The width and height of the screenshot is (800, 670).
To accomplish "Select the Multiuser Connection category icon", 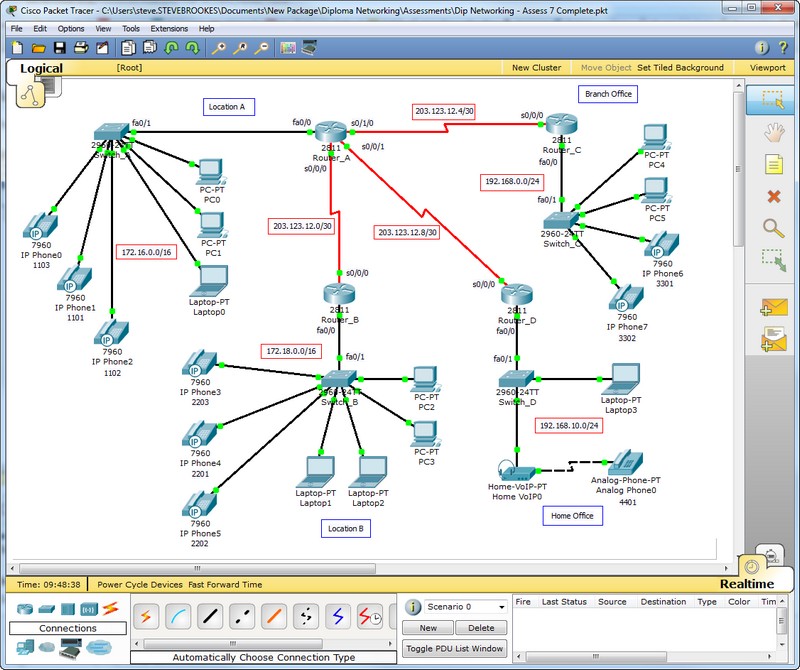I will (99, 648).
